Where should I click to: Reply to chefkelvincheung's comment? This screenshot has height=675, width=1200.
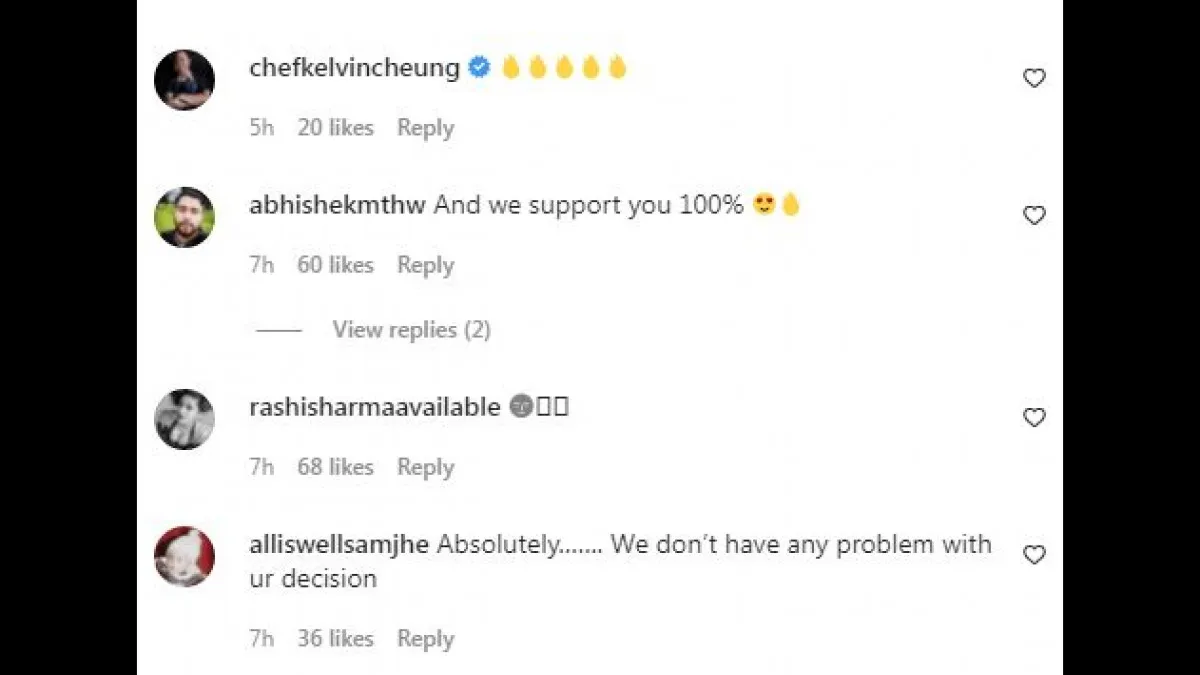coord(425,128)
